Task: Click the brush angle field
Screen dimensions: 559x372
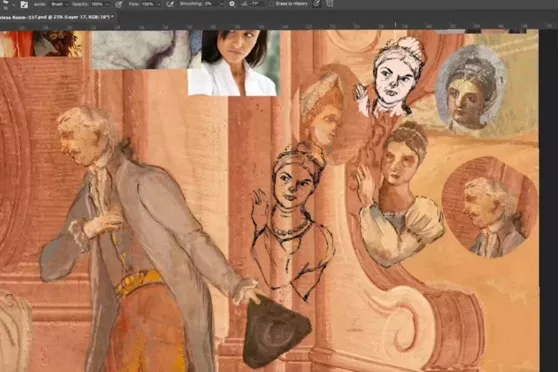Action: point(256,4)
